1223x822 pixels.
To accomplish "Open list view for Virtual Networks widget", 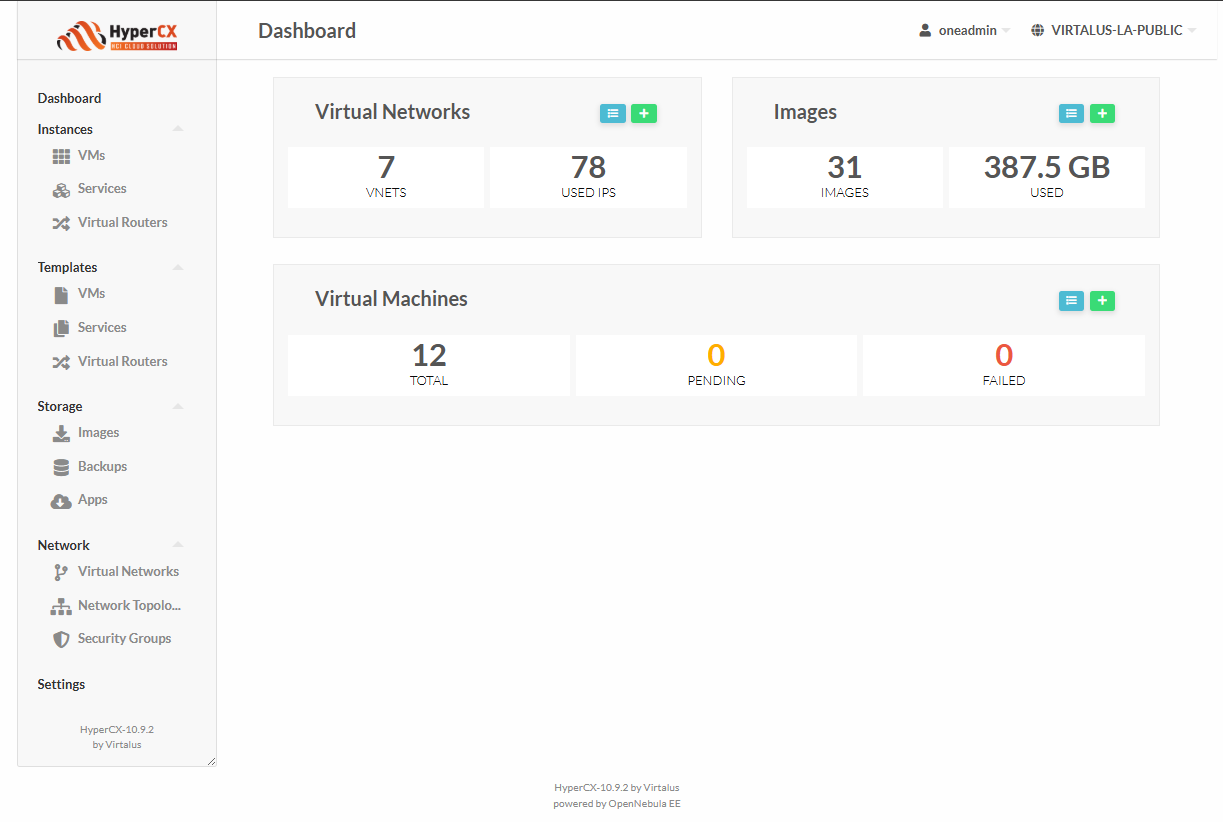I will click(x=613, y=114).
